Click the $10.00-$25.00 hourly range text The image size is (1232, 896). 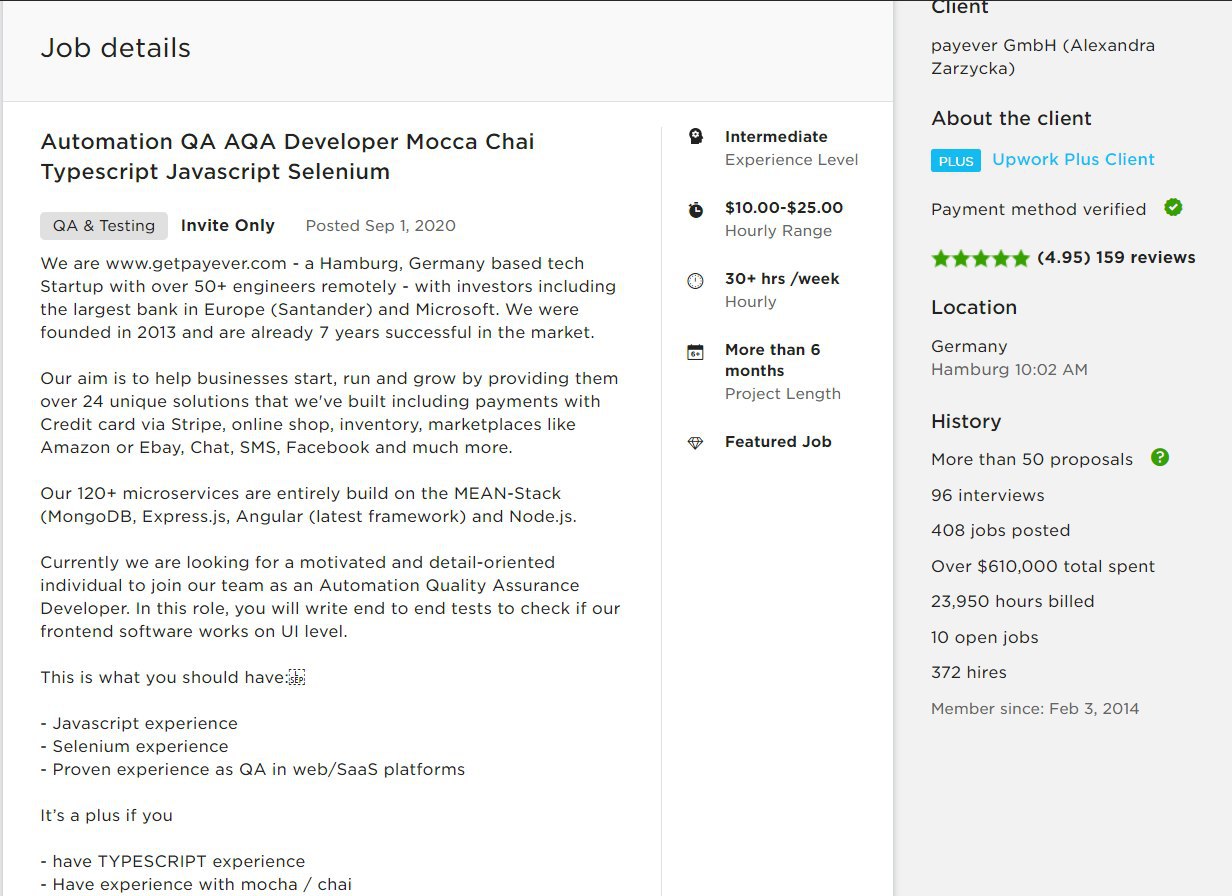(784, 208)
